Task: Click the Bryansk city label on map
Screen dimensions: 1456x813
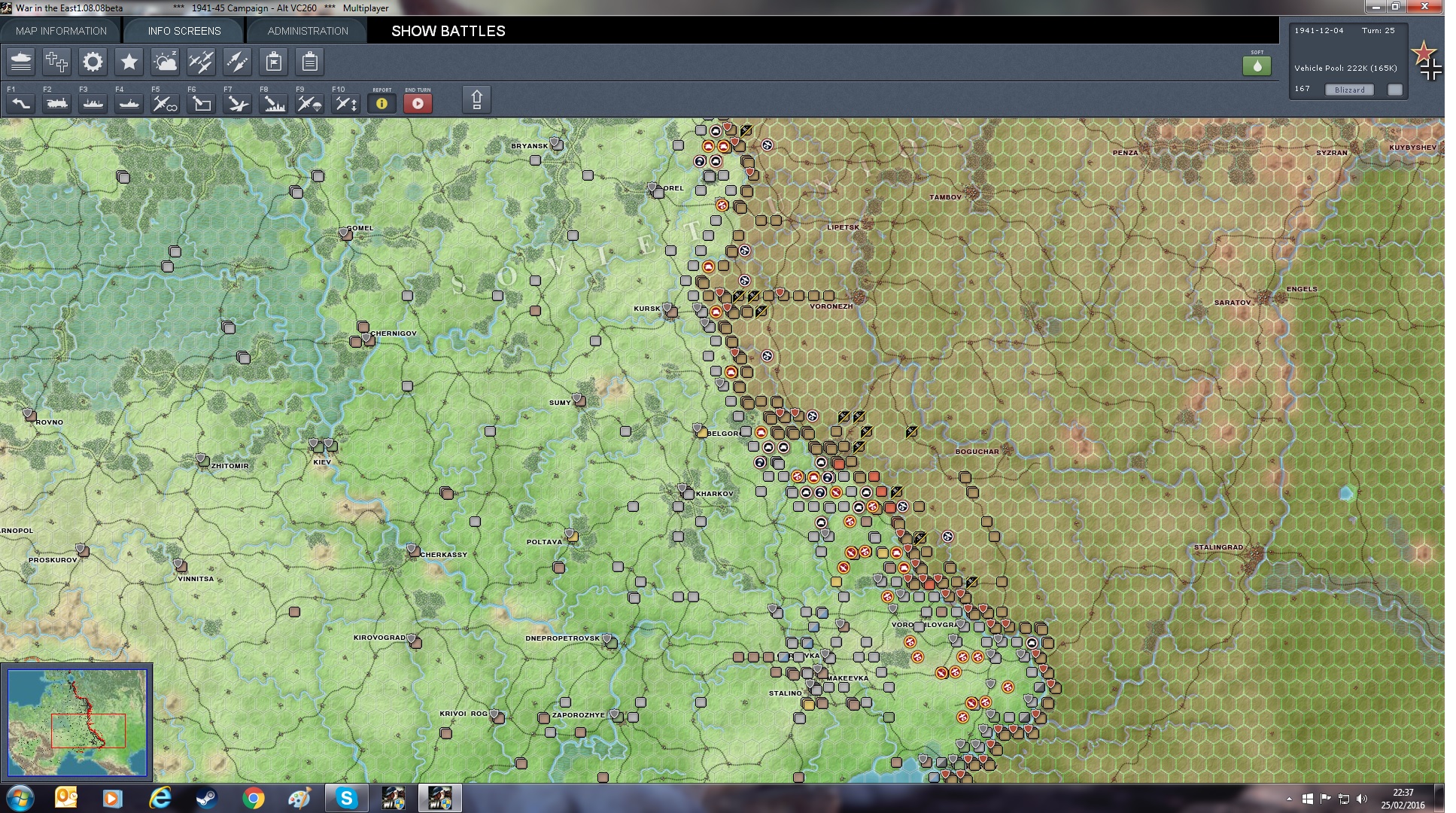Action: coord(529,146)
